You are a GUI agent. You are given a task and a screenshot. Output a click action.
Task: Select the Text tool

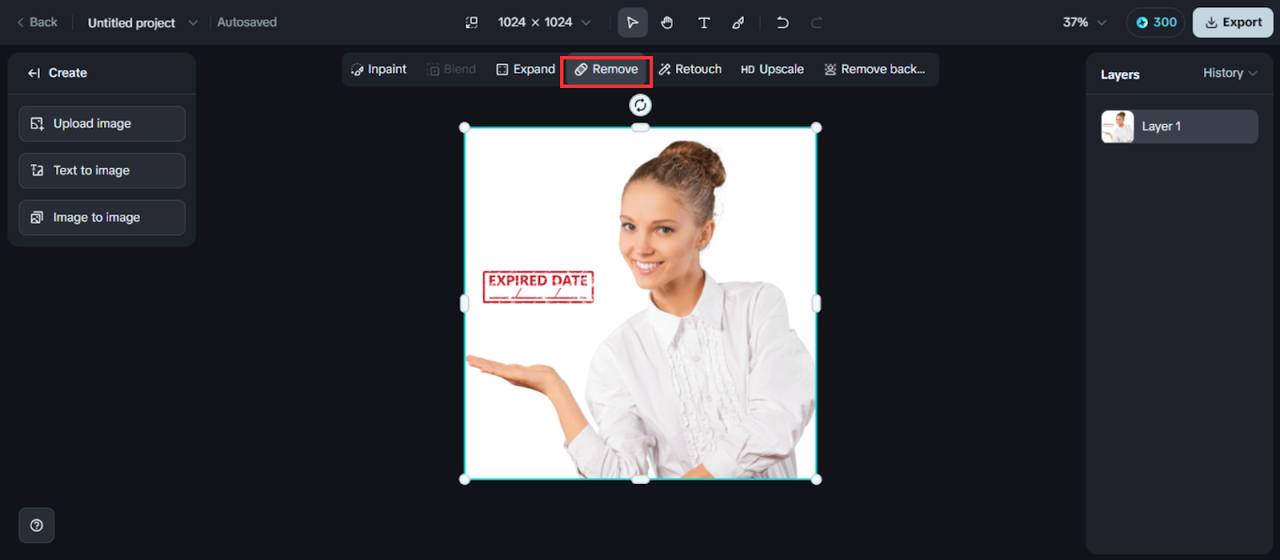tap(704, 22)
